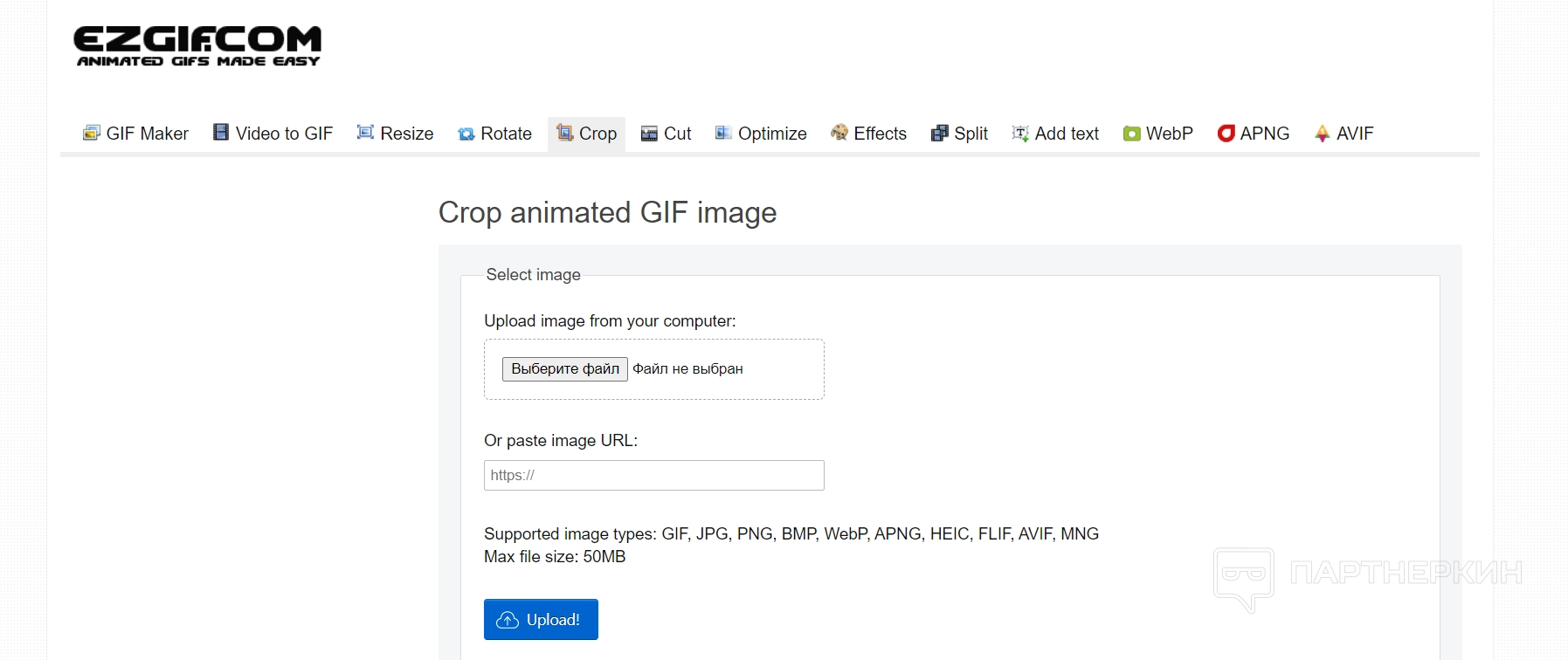
Task: Click the Resize tool icon
Action: pyautogui.click(x=366, y=132)
